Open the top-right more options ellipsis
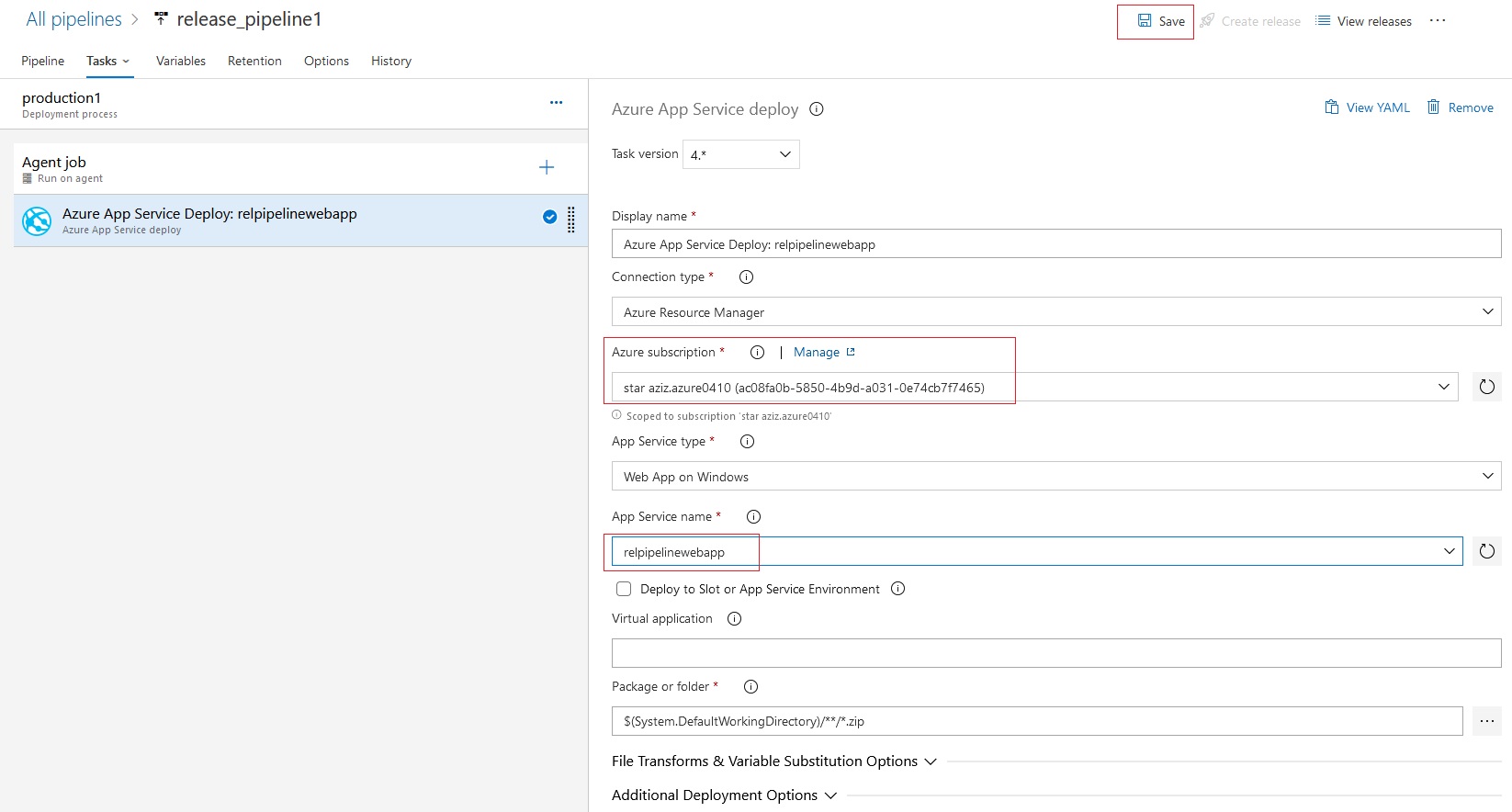1512x812 pixels. click(x=1438, y=20)
